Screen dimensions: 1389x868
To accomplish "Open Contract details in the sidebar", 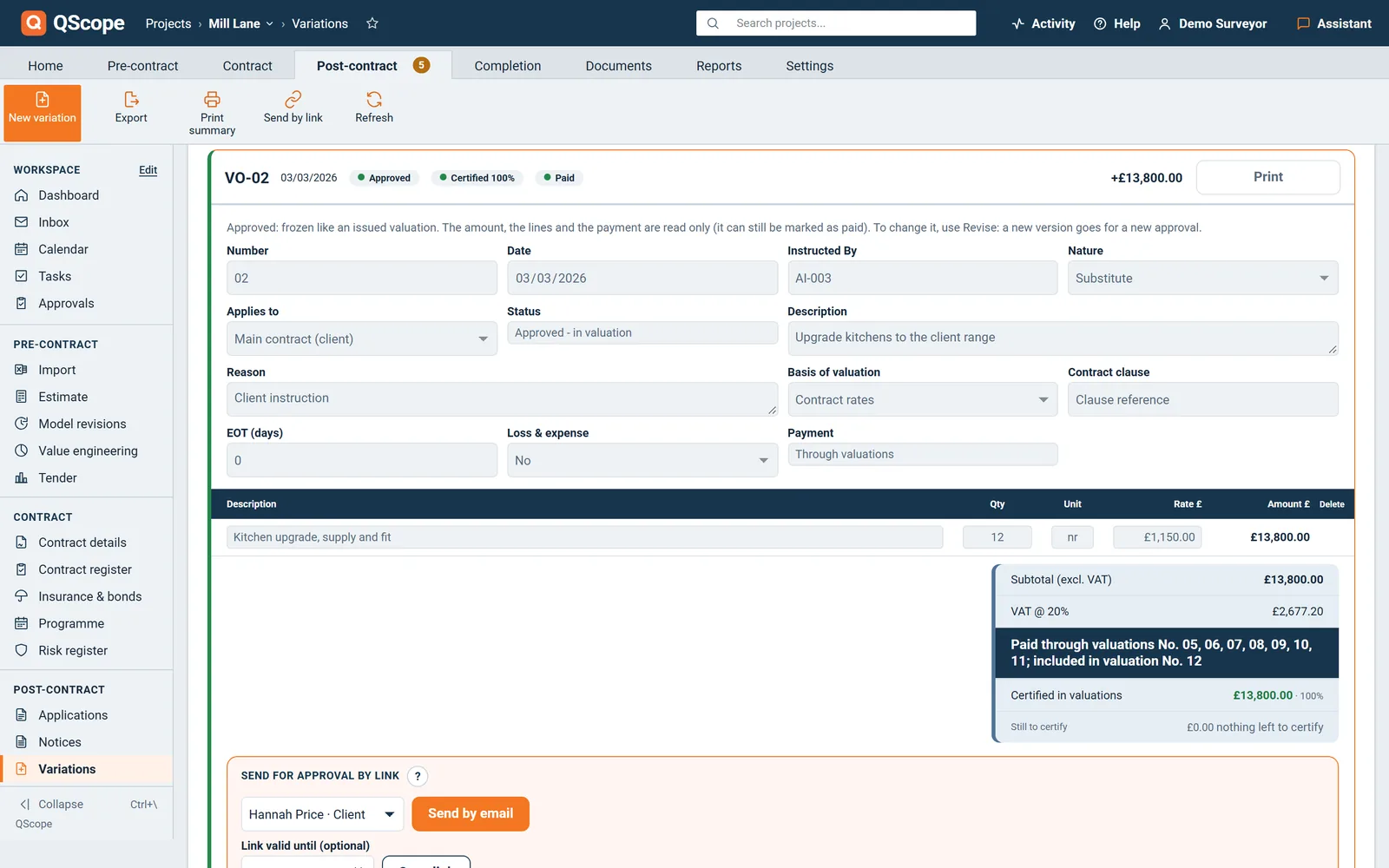I will pos(86,542).
